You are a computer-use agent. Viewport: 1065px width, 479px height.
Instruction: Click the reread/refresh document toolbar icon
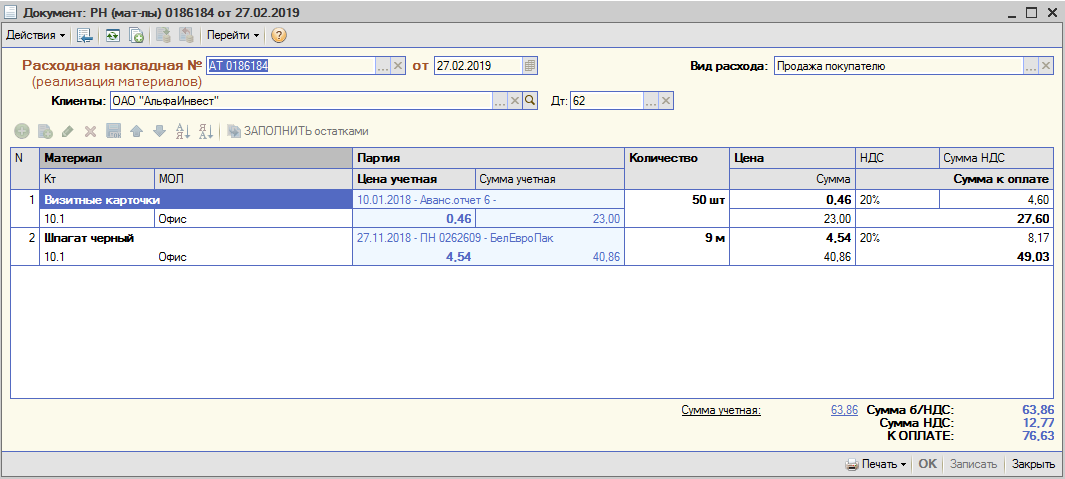pyautogui.click(x=112, y=35)
